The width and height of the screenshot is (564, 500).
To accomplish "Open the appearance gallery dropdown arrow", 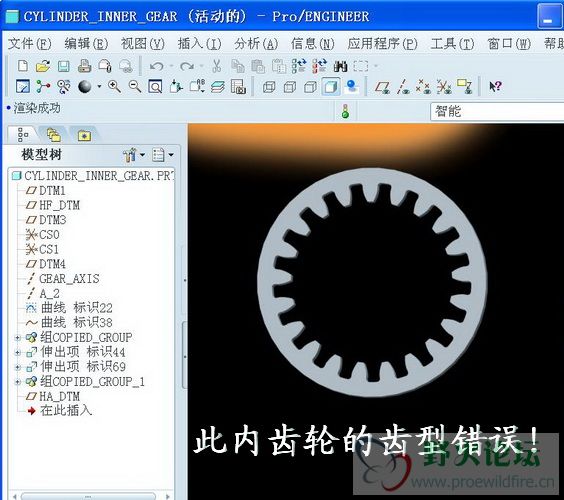I will 99,87.
